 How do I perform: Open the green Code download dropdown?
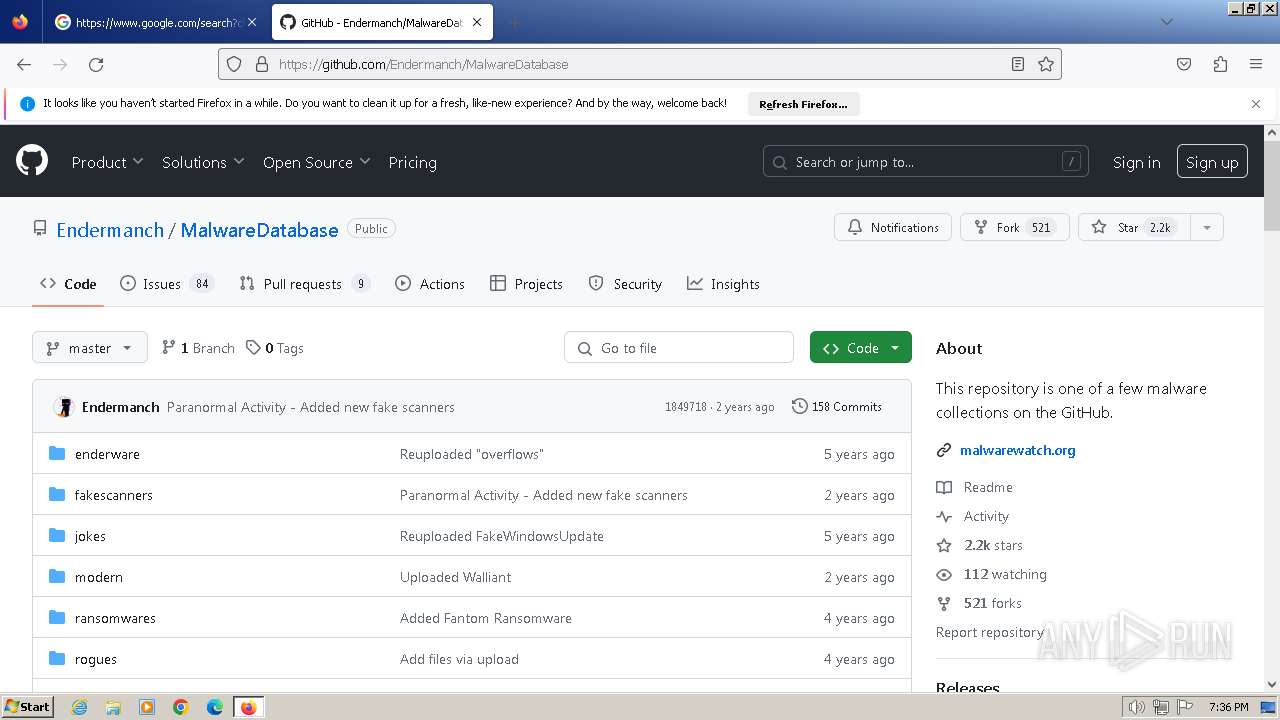861,348
